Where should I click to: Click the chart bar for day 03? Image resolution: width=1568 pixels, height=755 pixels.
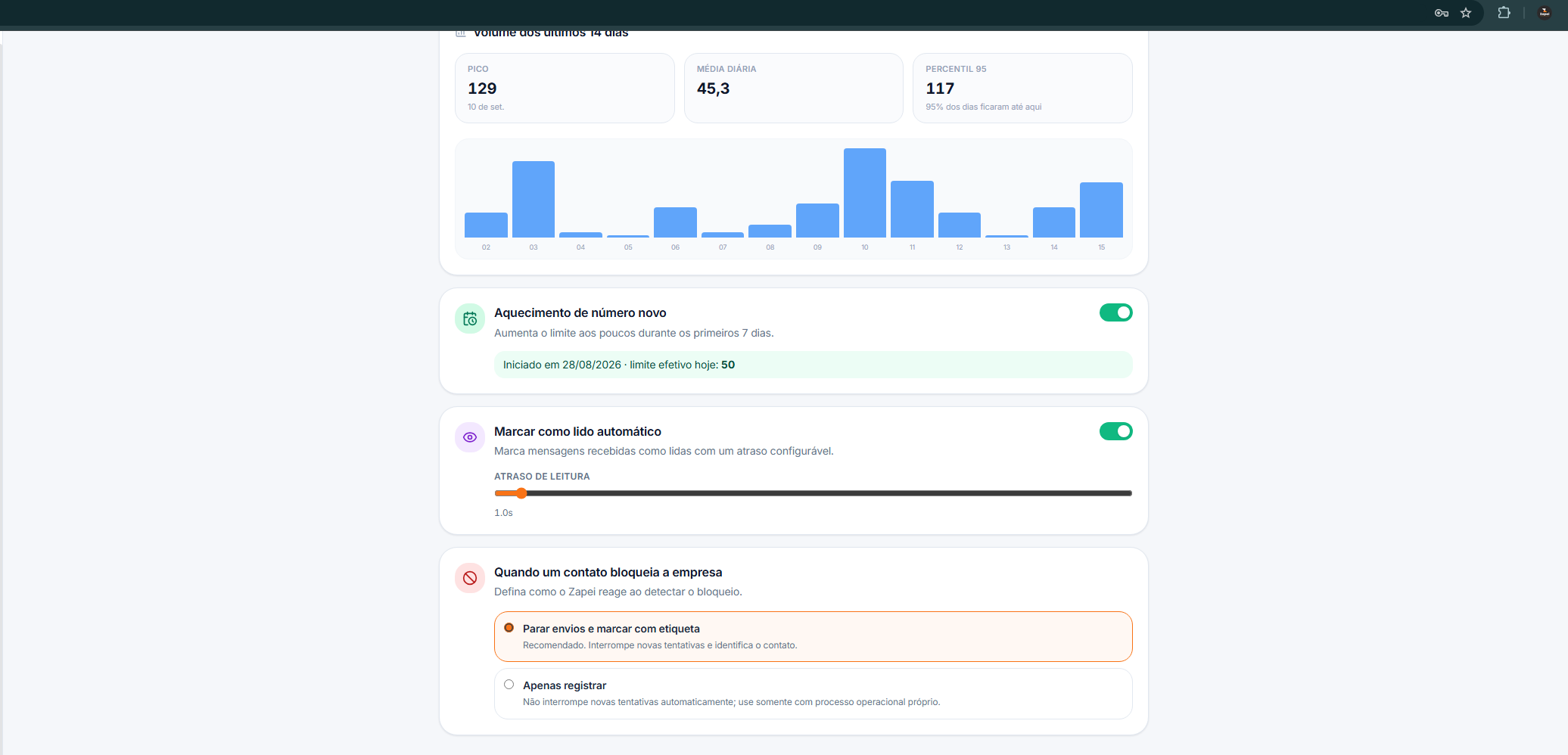(x=534, y=199)
